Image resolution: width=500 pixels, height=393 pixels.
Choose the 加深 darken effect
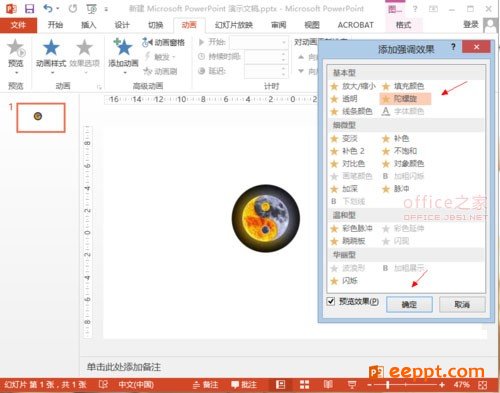344,189
